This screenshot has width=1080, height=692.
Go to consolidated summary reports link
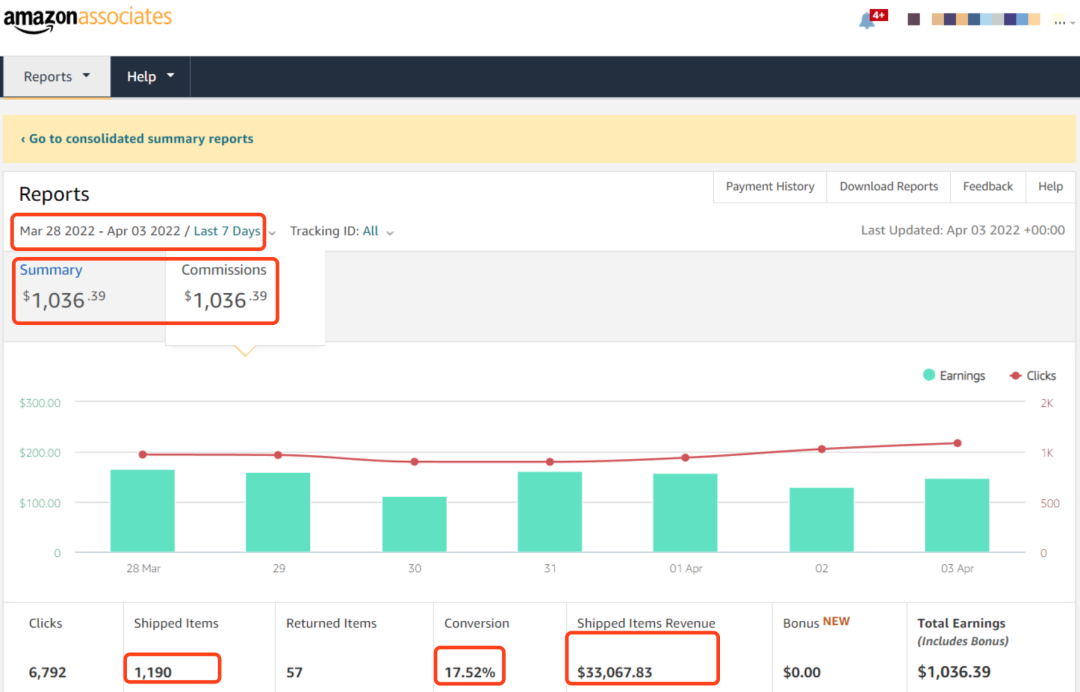pos(137,139)
